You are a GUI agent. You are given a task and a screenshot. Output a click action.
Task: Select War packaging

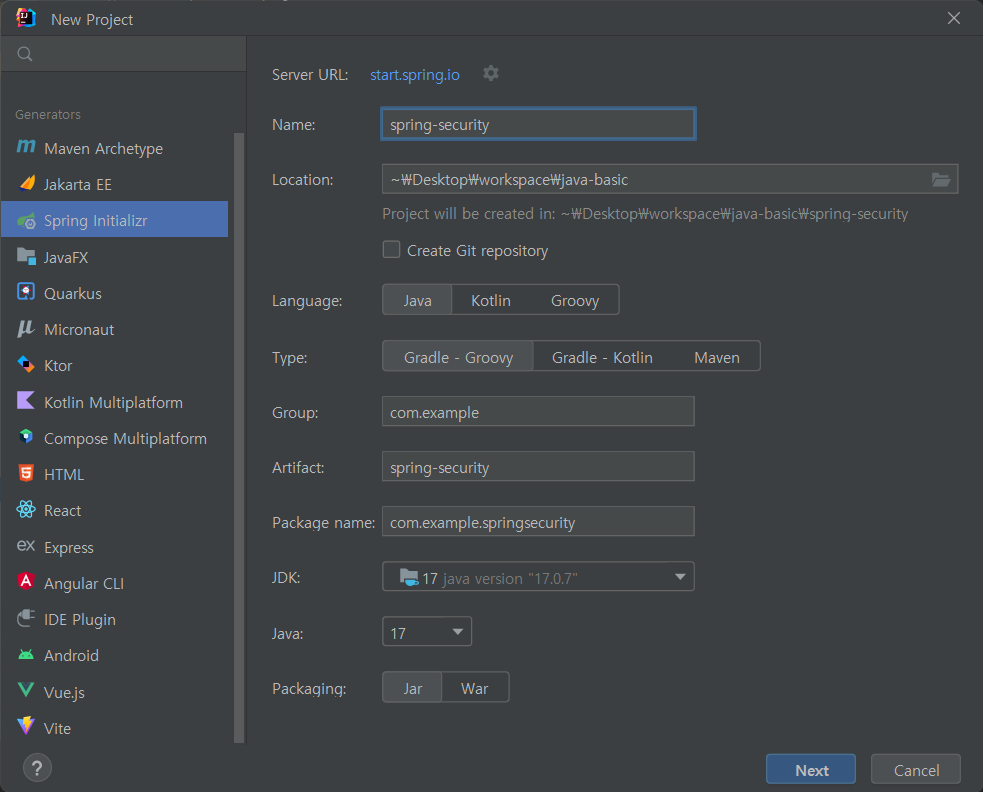click(475, 688)
